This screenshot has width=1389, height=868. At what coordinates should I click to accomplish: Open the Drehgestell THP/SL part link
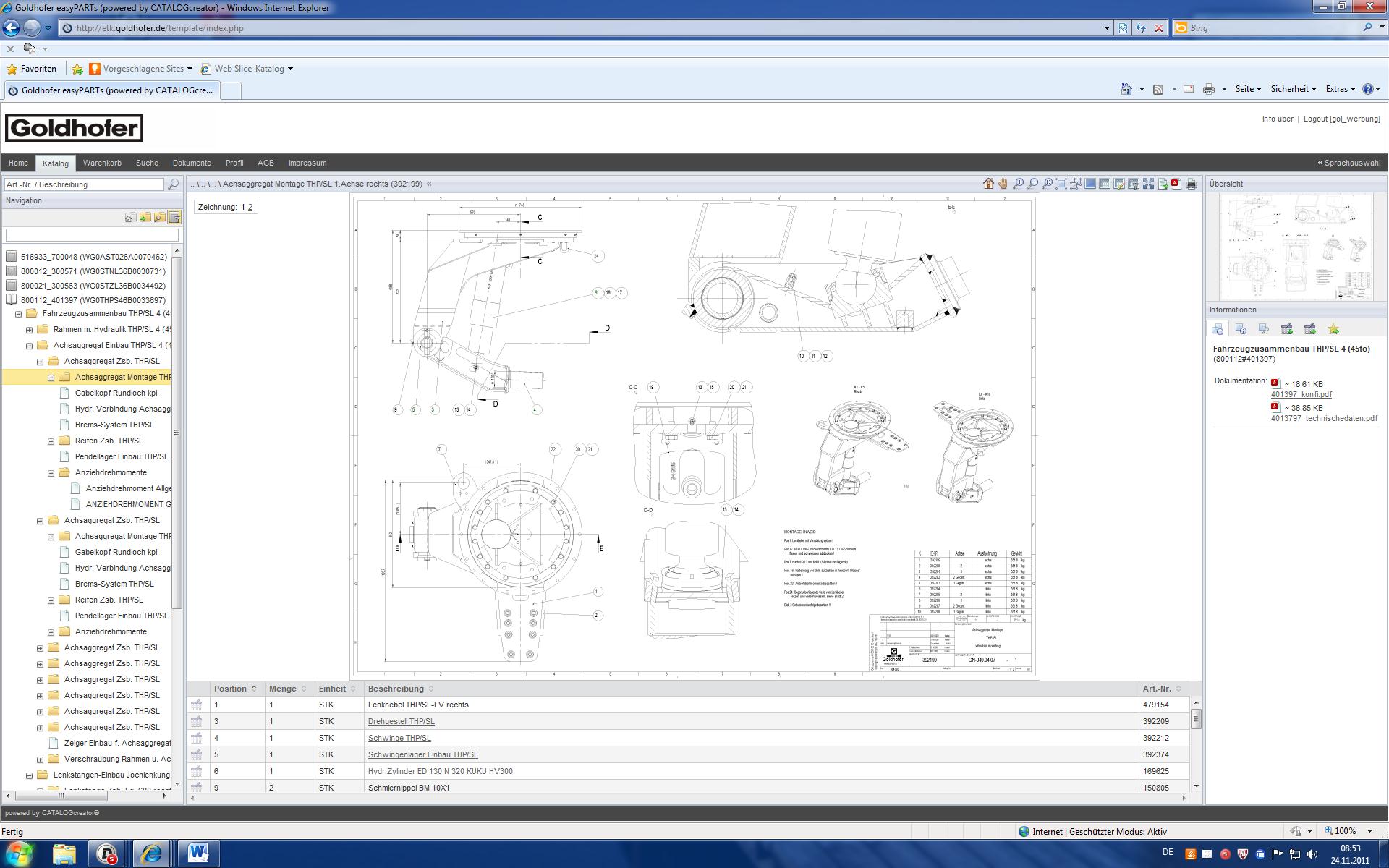401,721
